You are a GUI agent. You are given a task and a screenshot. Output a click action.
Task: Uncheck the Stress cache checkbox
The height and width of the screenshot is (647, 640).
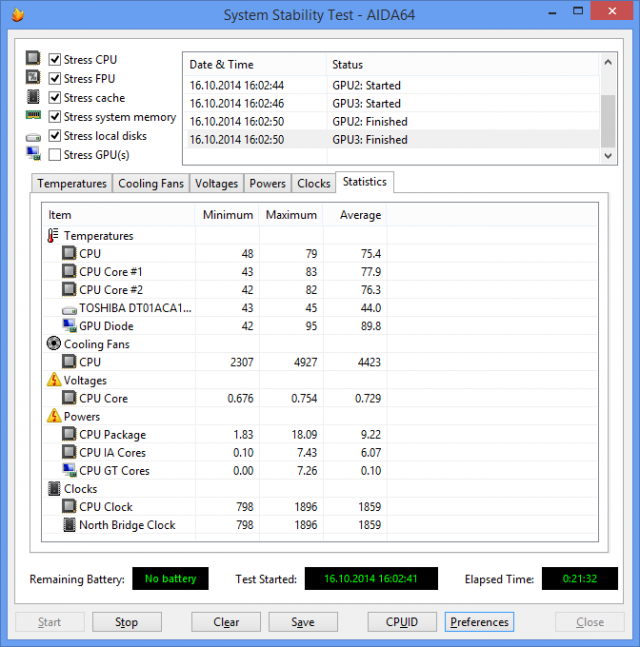tap(54, 97)
